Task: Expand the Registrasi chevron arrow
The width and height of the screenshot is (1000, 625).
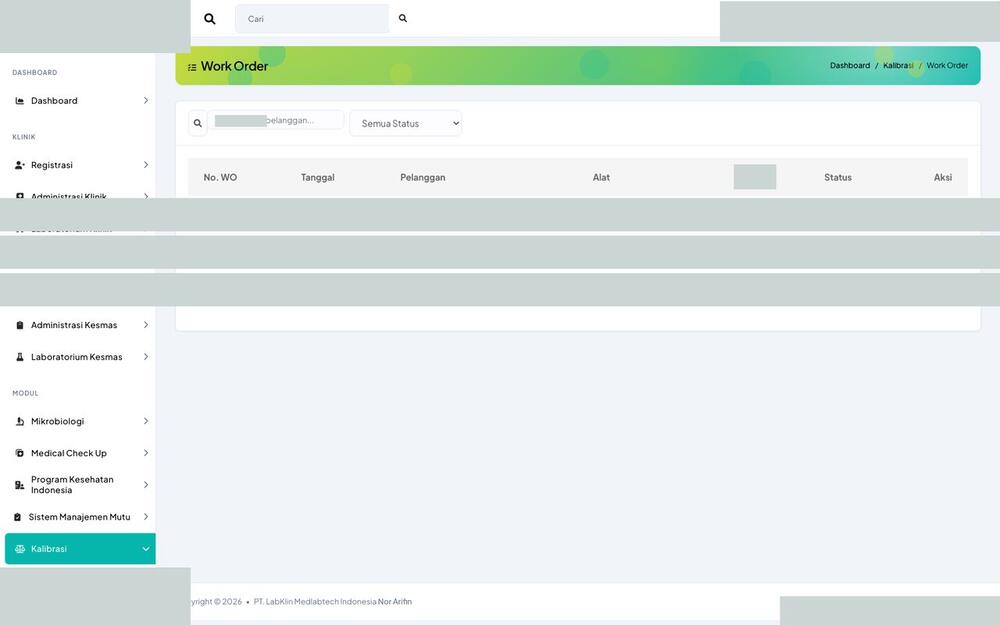Action: [x=145, y=165]
